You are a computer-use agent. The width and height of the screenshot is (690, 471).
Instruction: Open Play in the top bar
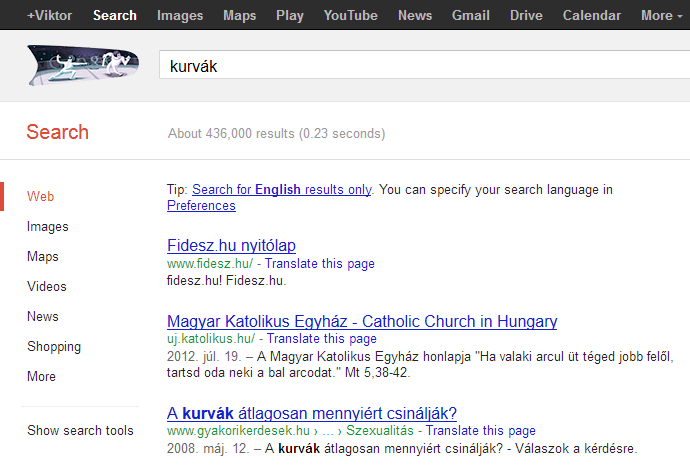290,15
